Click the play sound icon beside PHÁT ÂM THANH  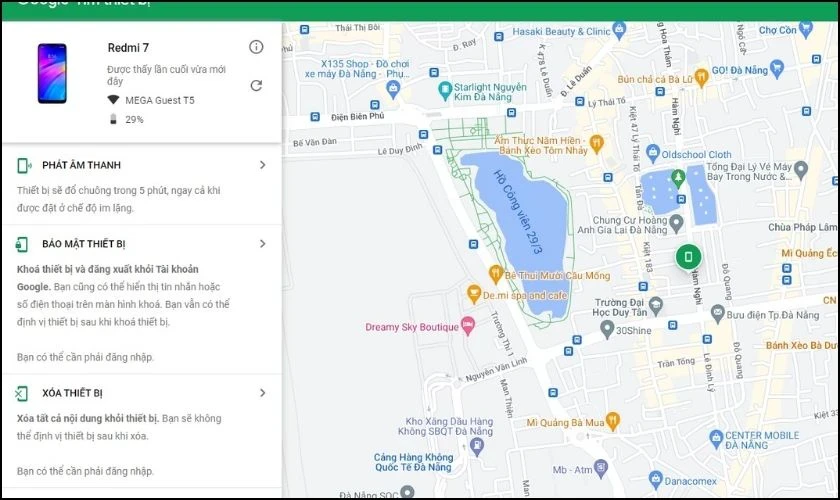[x=23, y=165]
